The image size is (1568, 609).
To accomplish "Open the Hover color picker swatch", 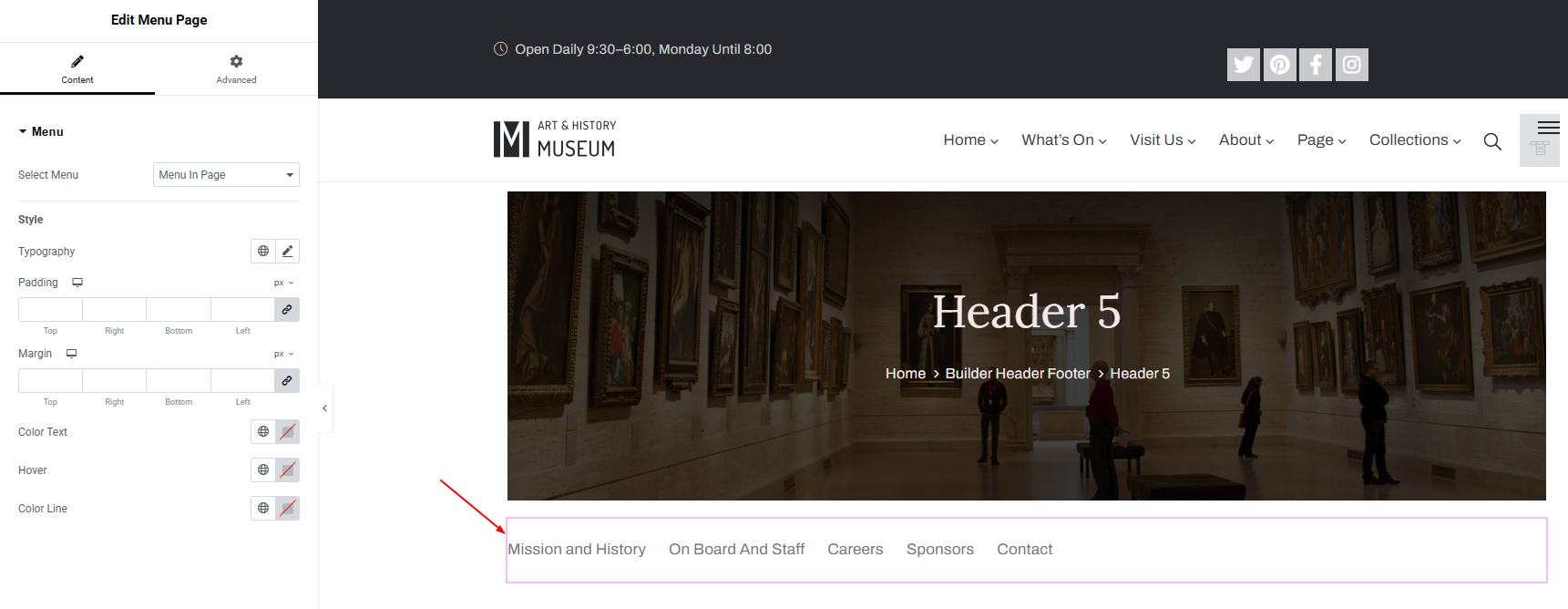I will (x=288, y=470).
